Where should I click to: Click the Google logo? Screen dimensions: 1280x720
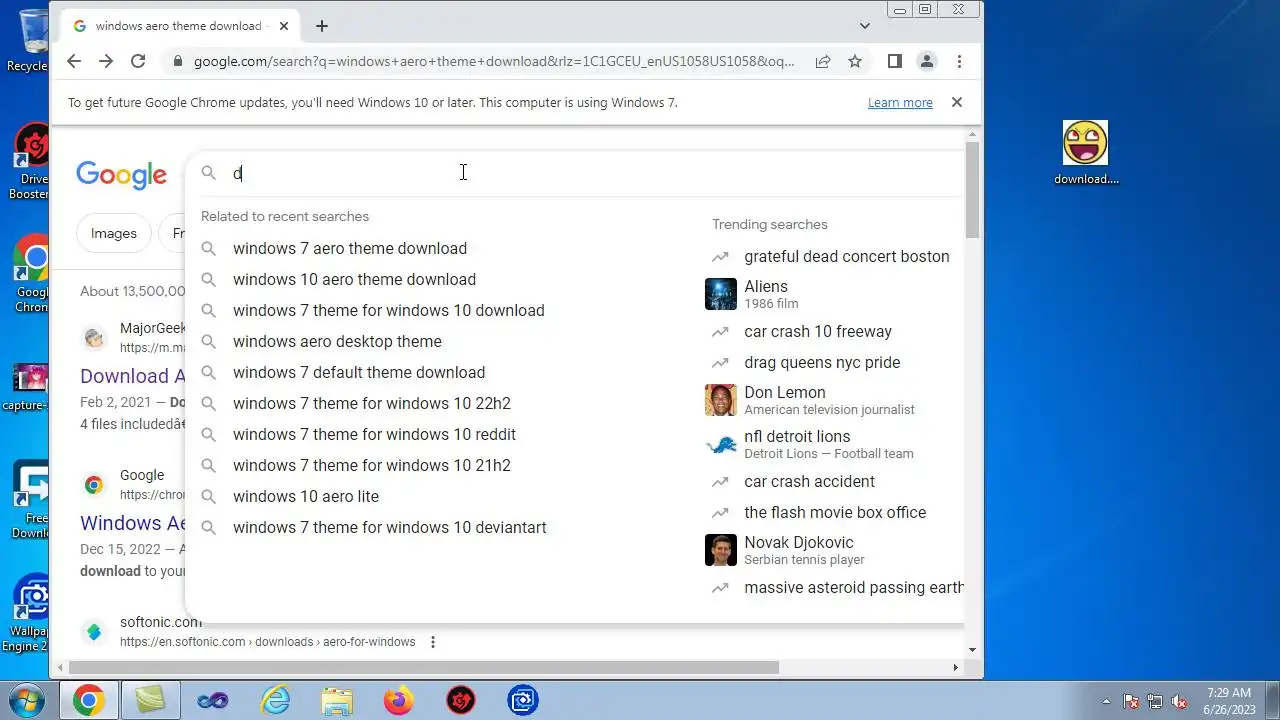coord(121,175)
